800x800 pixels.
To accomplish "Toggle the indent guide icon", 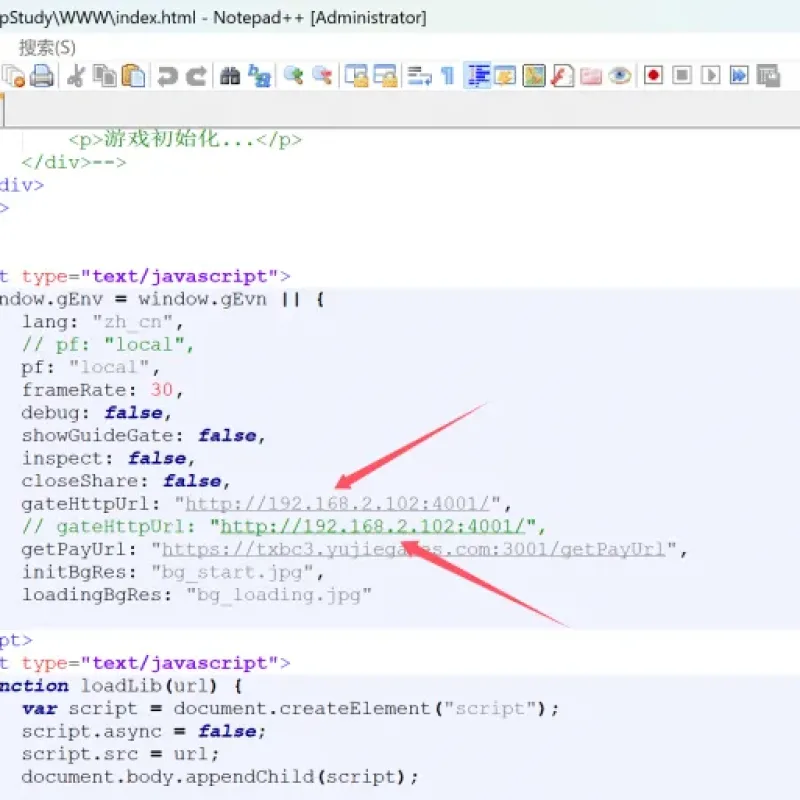I will coord(478,76).
